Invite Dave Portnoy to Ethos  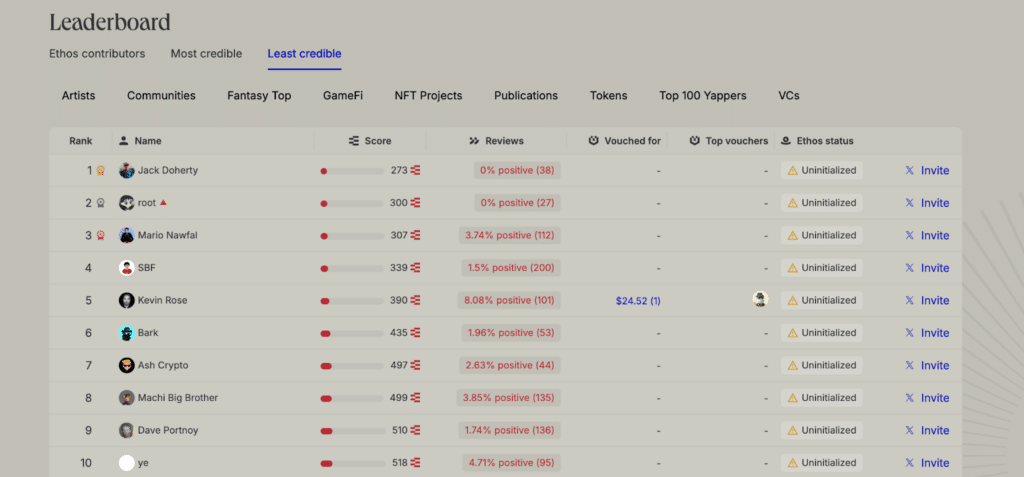click(935, 430)
